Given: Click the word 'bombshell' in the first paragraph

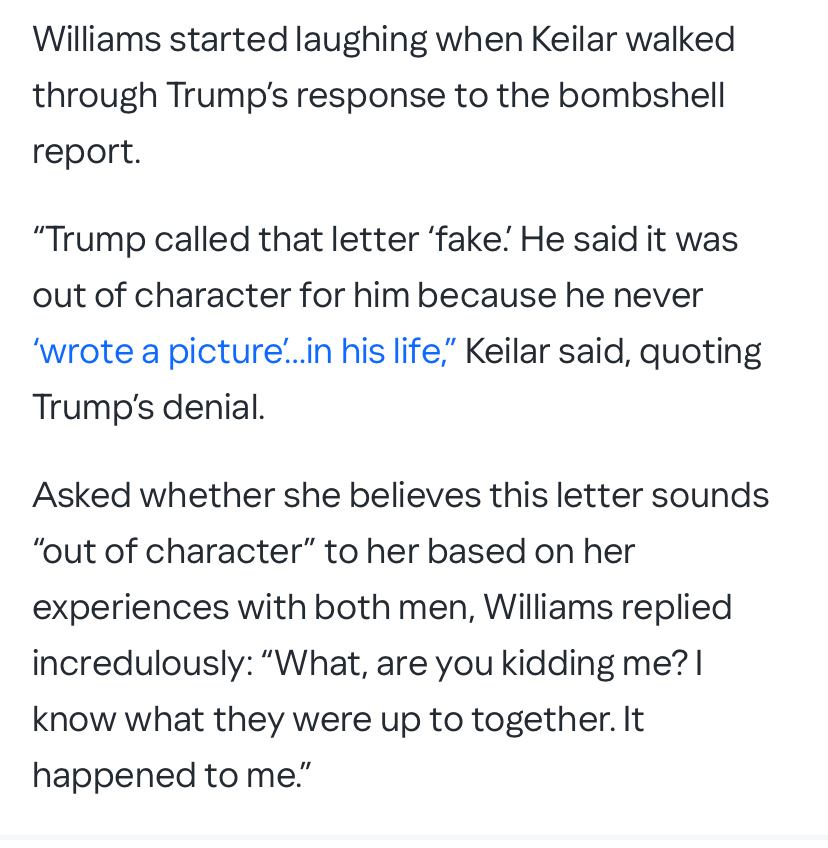Looking at the screenshot, I should pyautogui.click(x=641, y=95).
